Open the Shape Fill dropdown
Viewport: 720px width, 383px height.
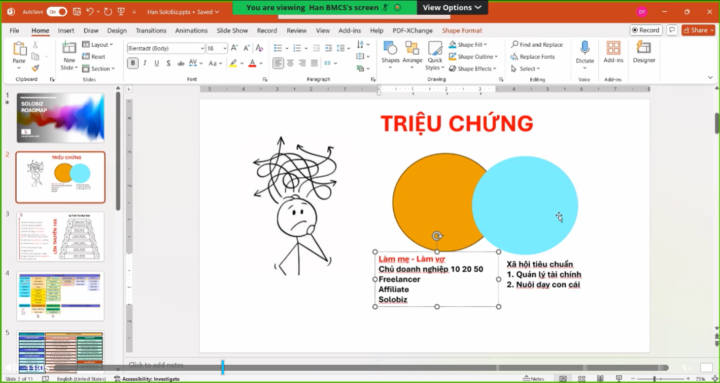pos(468,45)
